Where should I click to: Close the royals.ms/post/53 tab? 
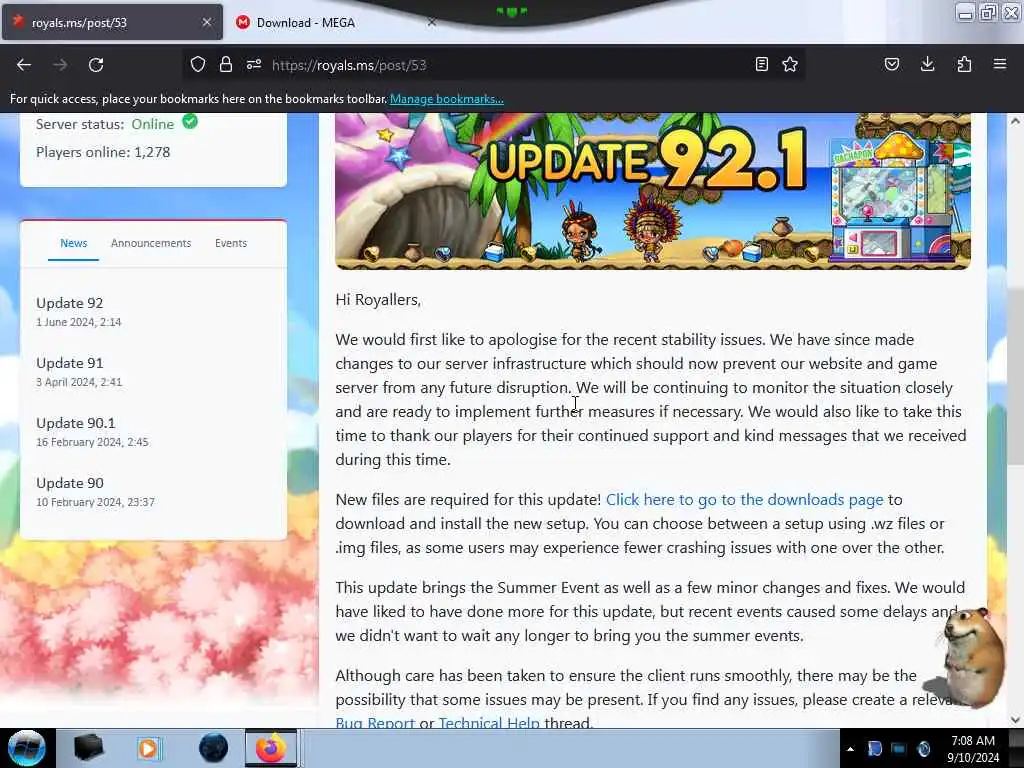pyautogui.click(x=207, y=22)
